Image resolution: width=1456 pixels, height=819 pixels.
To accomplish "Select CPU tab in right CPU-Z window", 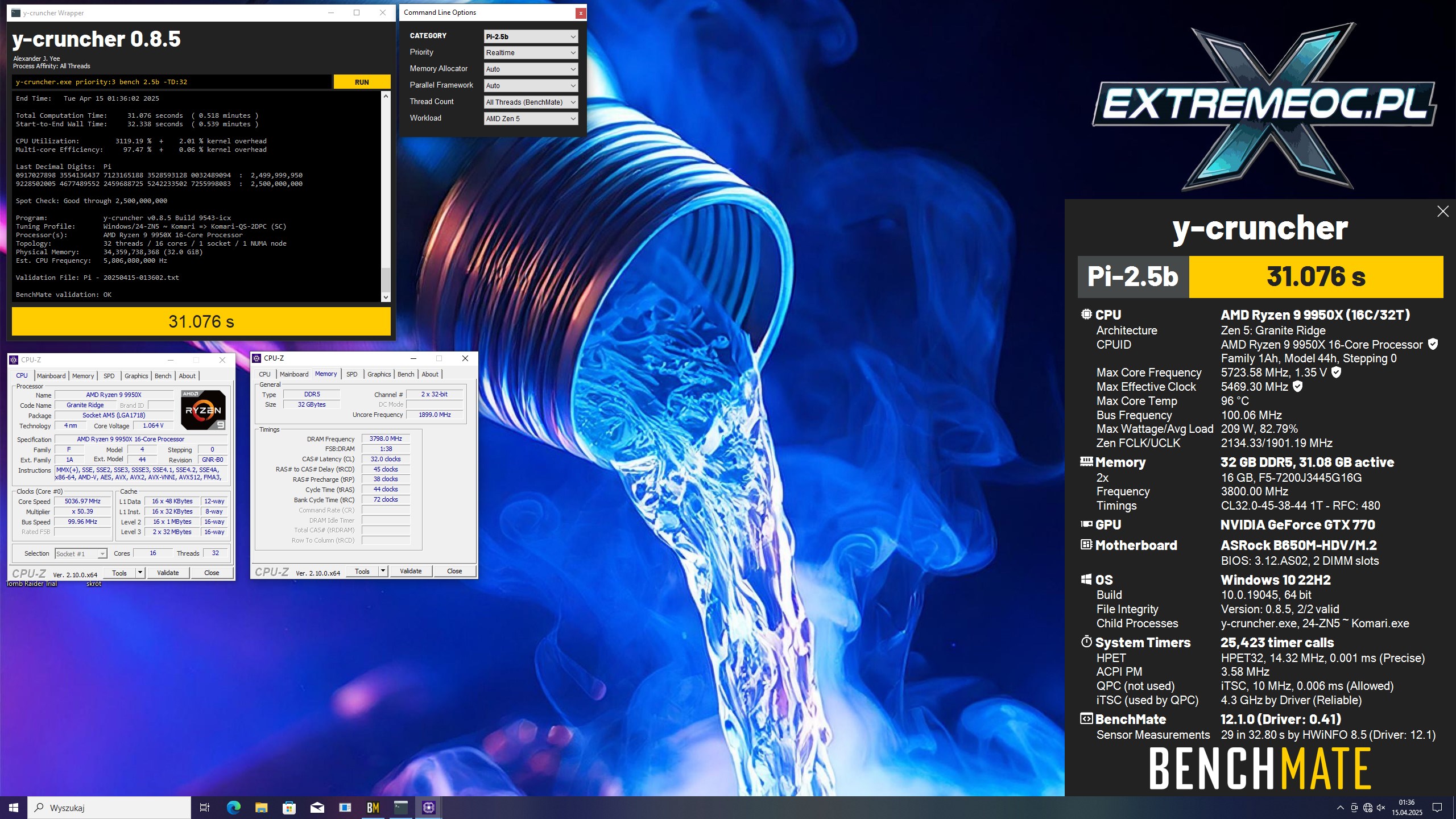I will [x=265, y=374].
